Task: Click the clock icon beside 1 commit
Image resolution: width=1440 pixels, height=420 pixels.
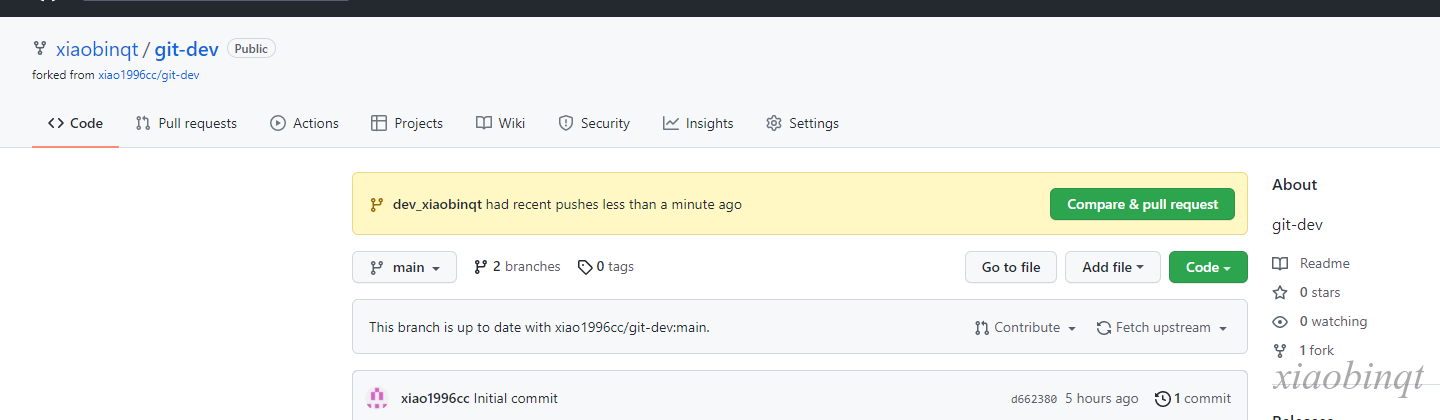Action: click(1163, 398)
